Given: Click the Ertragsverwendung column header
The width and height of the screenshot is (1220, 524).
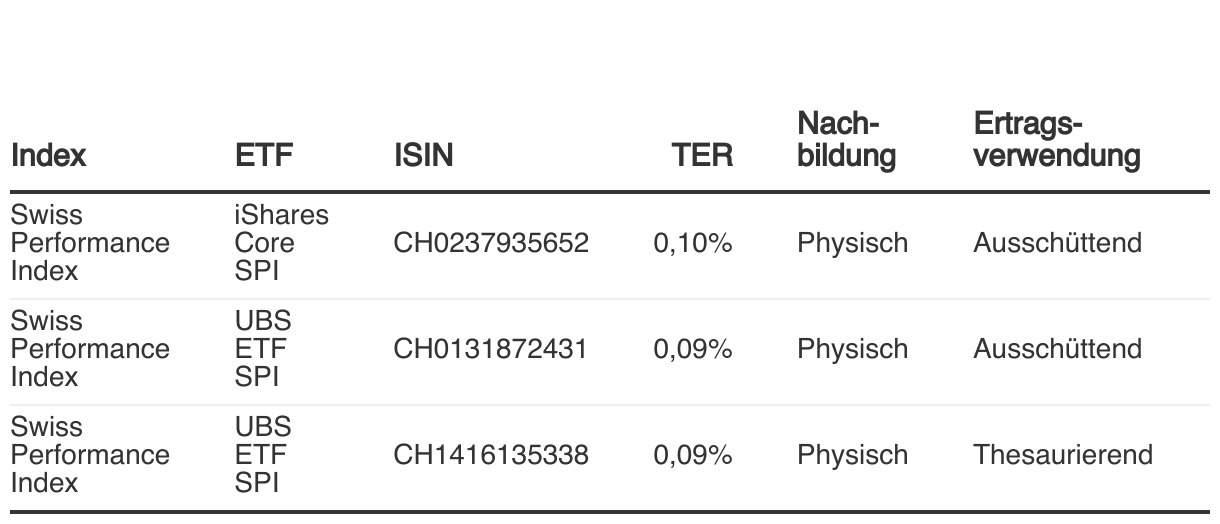Looking at the screenshot, I should pyautogui.click(x=1056, y=141).
